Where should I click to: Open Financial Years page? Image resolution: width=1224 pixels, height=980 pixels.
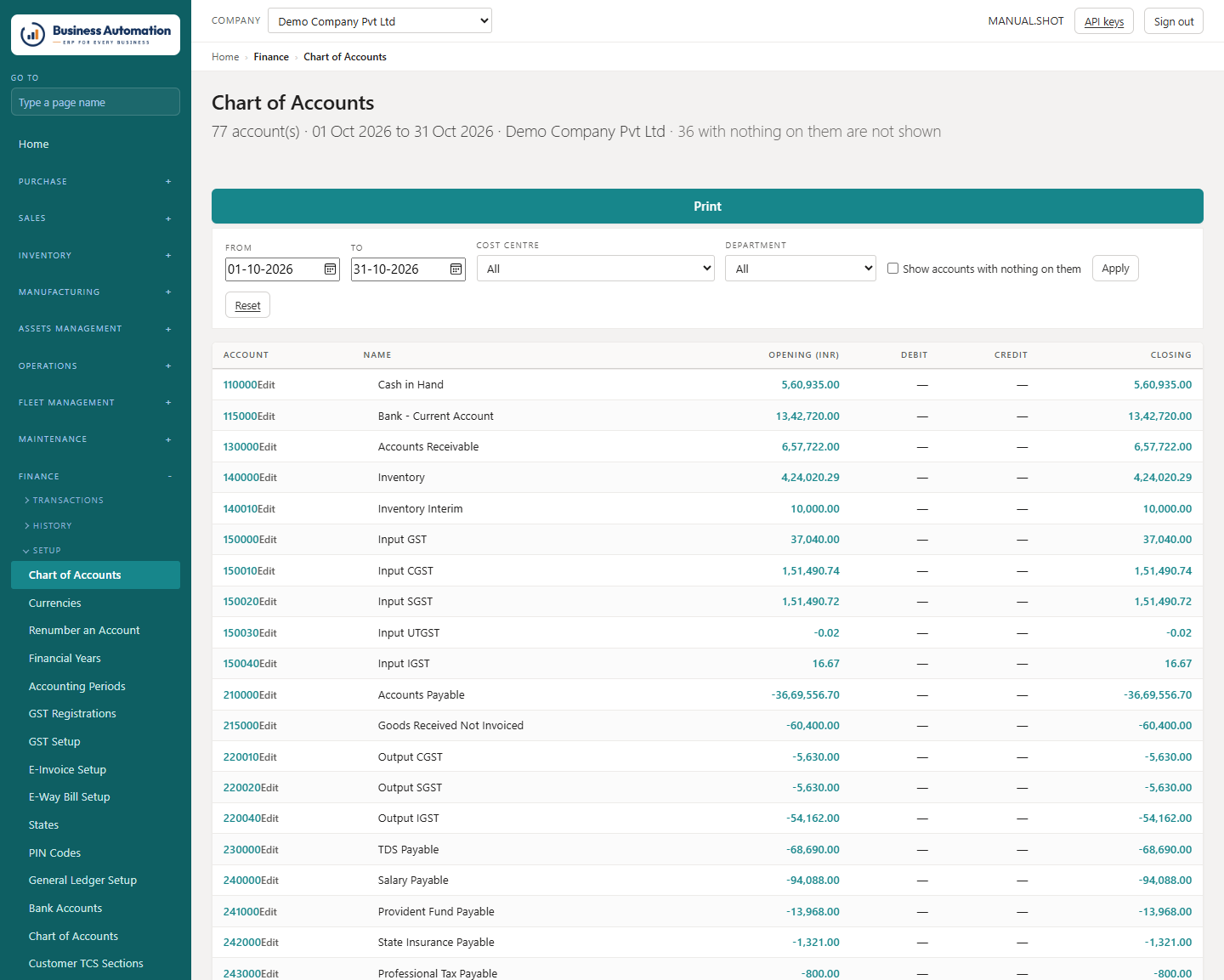(65, 659)
